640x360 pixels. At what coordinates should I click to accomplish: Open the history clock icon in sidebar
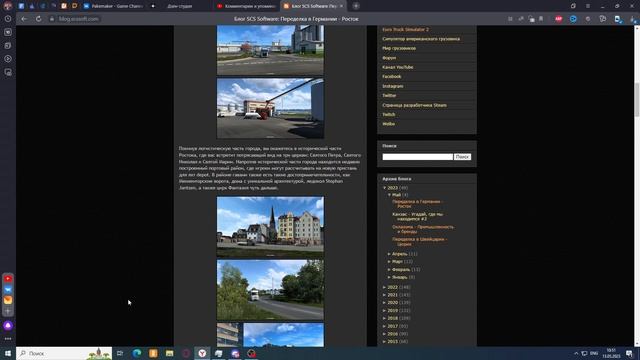pos(8,19)
